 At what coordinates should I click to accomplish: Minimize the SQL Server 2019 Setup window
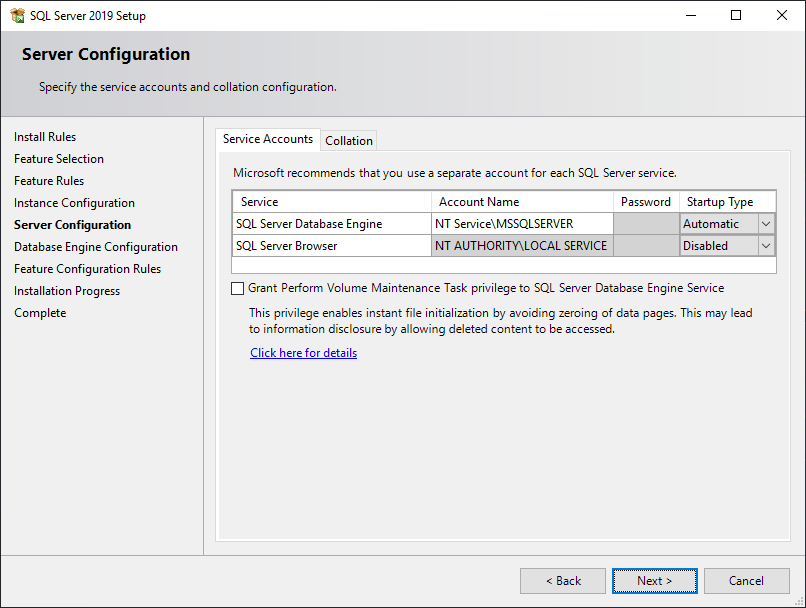tap(691, 15)
